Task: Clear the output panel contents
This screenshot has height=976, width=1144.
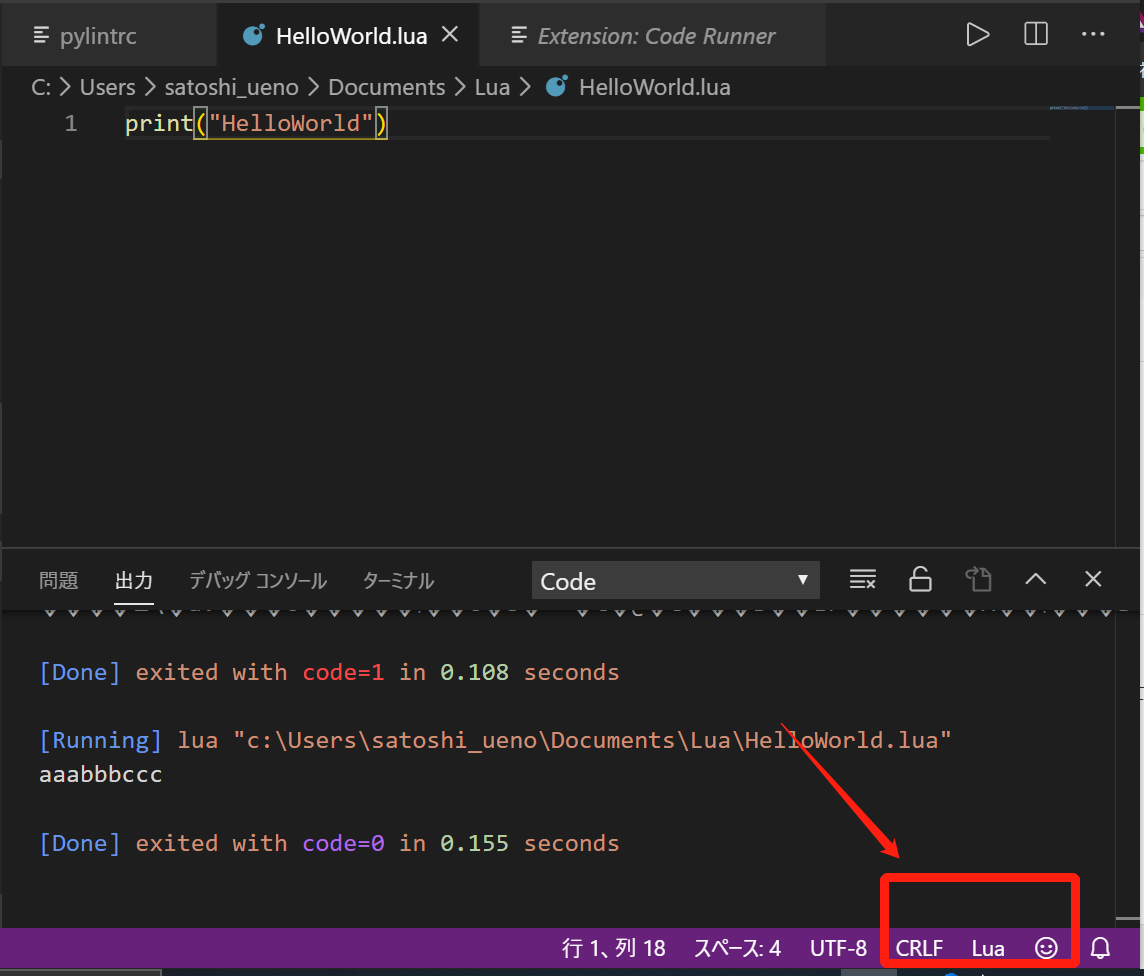Action: (862, 579)
